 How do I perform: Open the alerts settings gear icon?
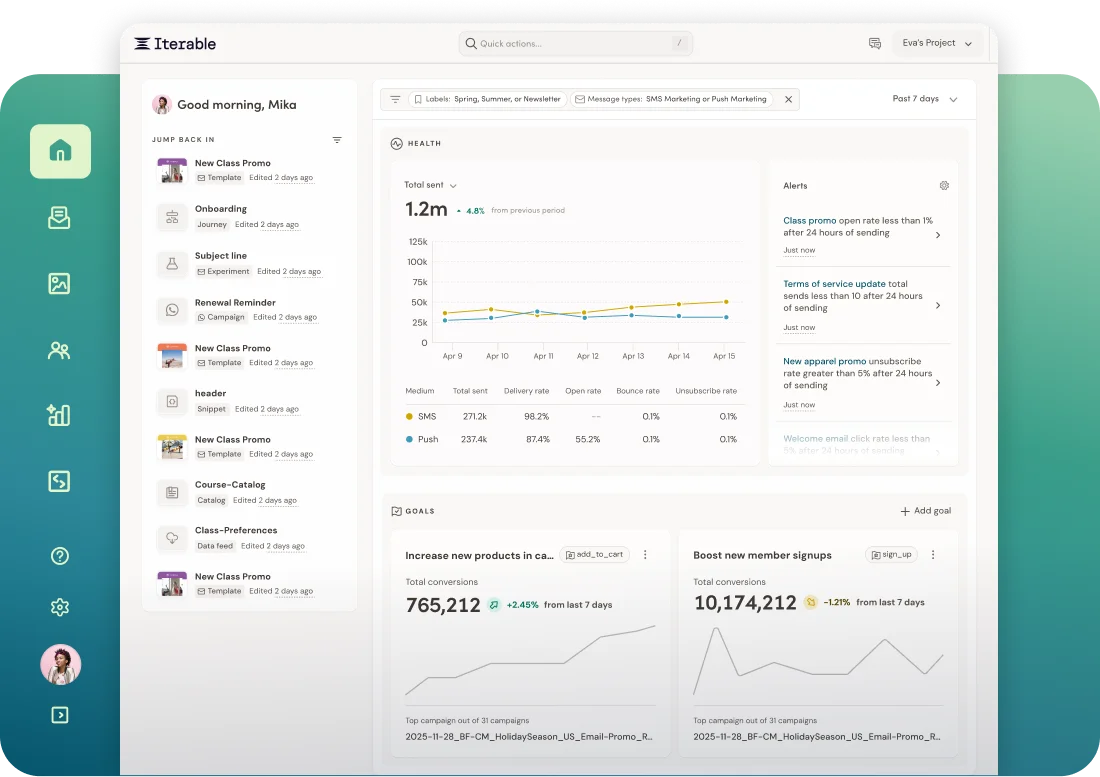[944, 186]
